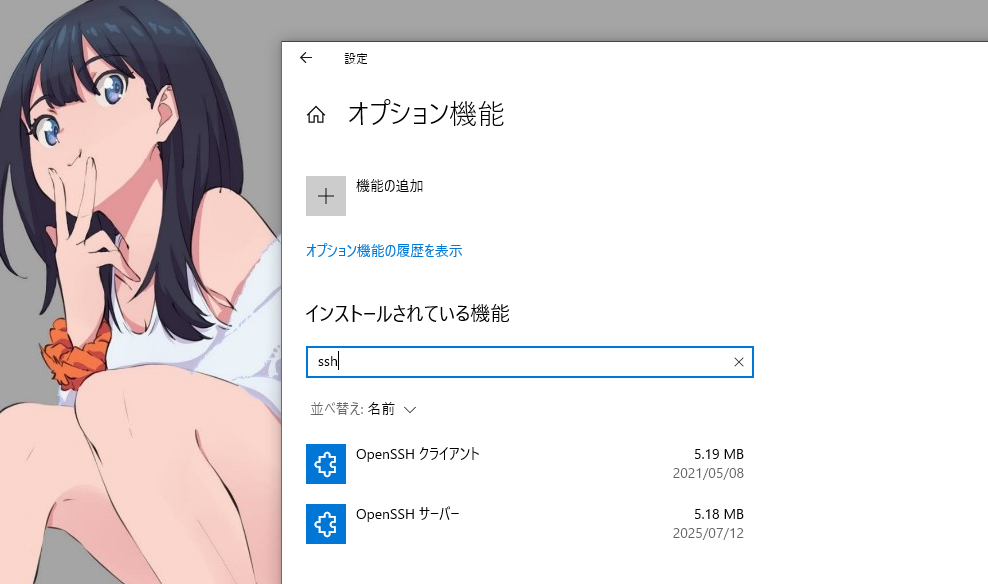Click the OpenSSH クライアント puzzle icon

coord(326,464)
